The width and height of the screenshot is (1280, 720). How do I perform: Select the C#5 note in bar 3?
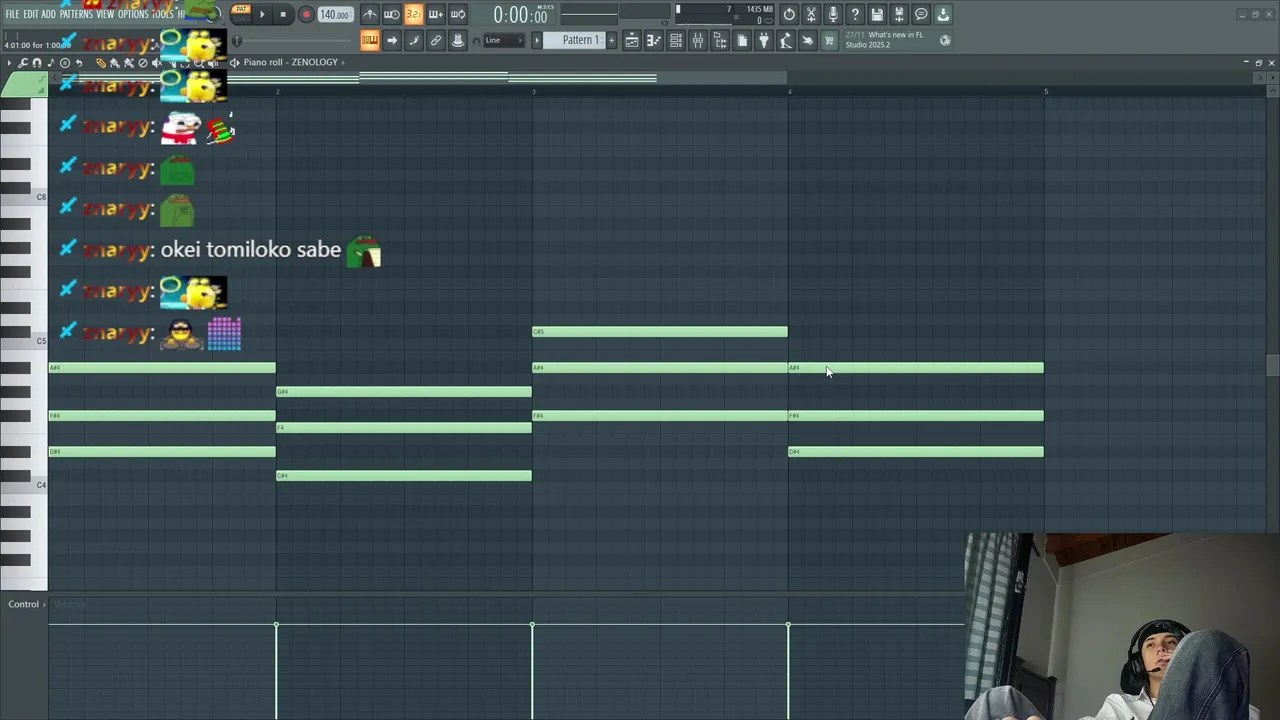660,332
